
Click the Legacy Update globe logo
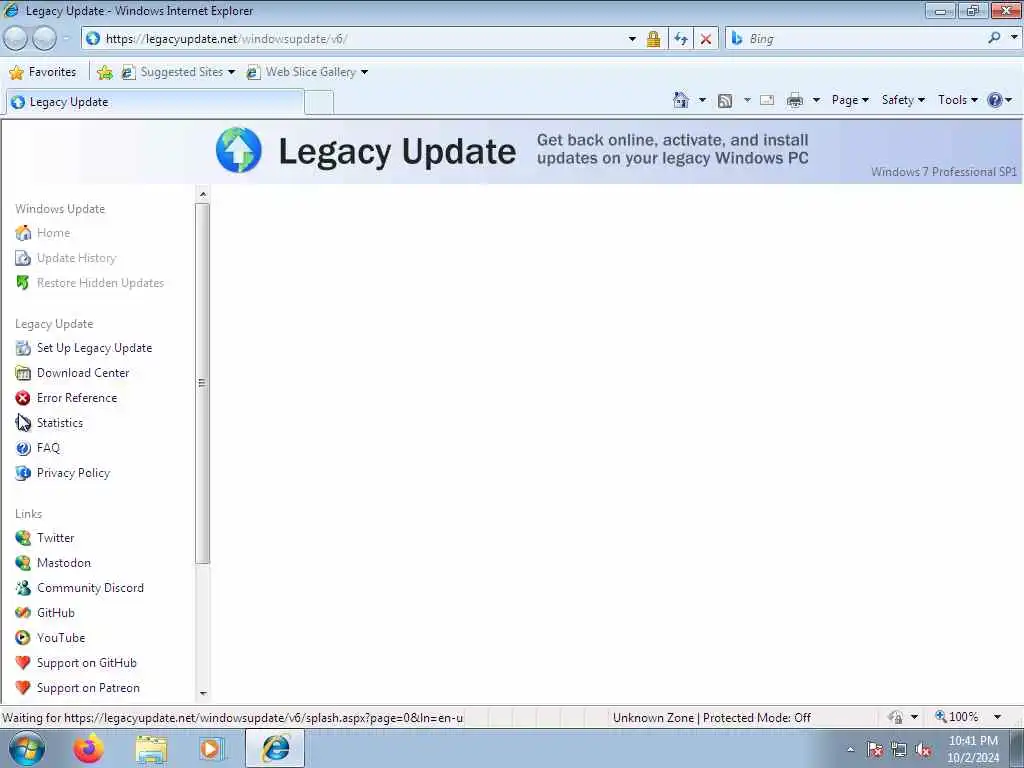click(238, 150)
